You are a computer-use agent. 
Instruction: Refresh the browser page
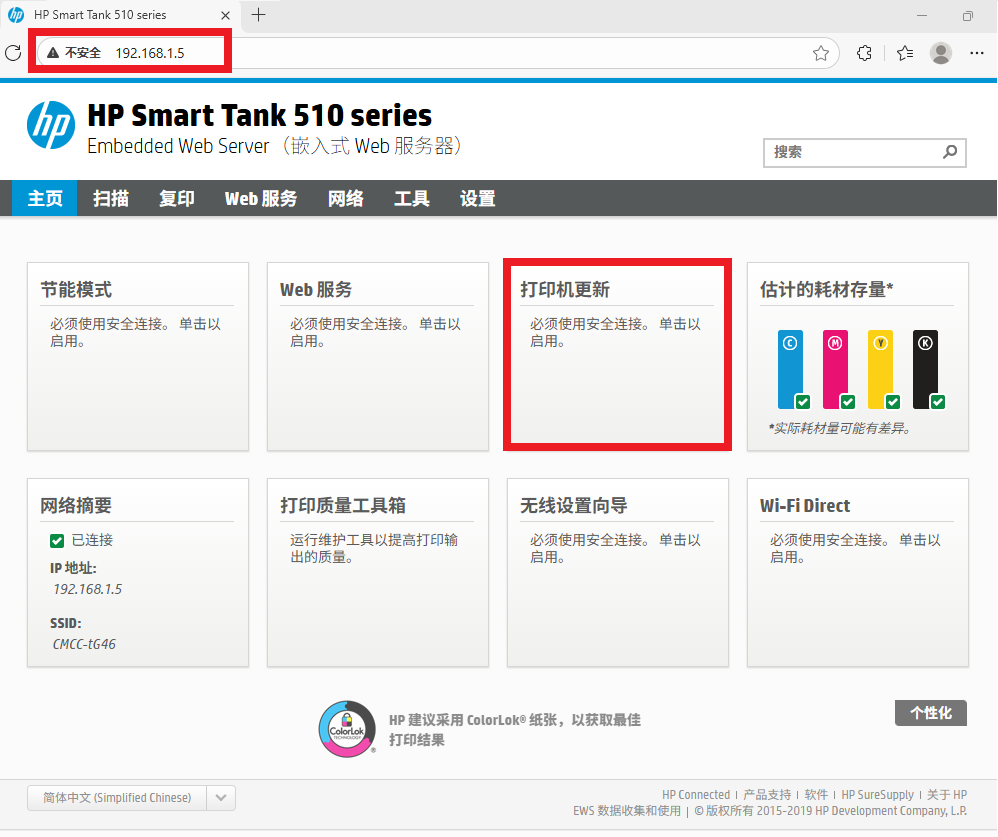pyautogui.click(x=13, y=53)
